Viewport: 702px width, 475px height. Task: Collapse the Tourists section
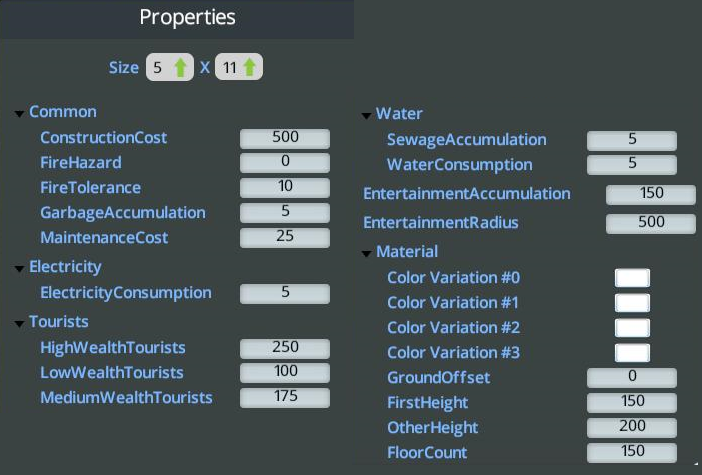pyautogui.click(x=20, y=323)
